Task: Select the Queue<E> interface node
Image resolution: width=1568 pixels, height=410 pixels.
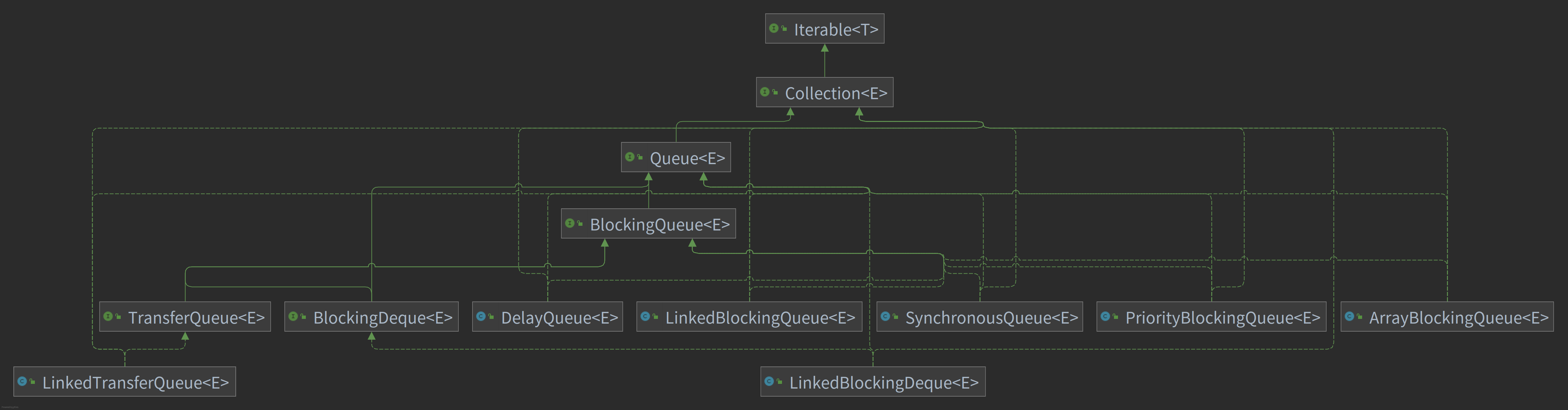Action: point(687,158)
